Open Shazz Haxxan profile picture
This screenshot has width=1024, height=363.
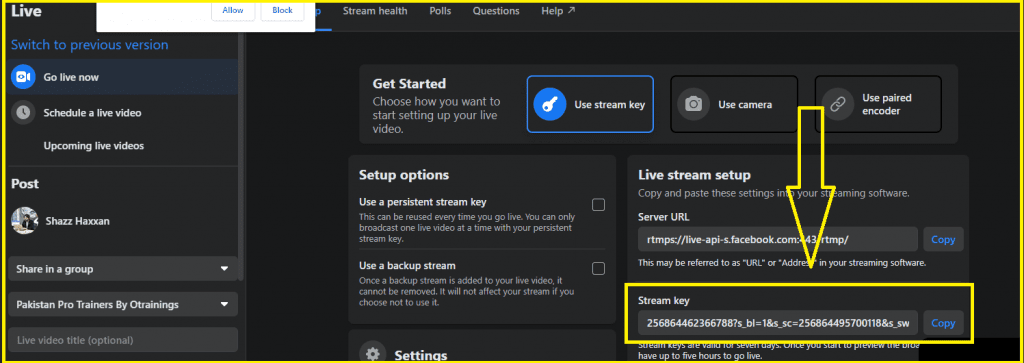tap(24, 221)
